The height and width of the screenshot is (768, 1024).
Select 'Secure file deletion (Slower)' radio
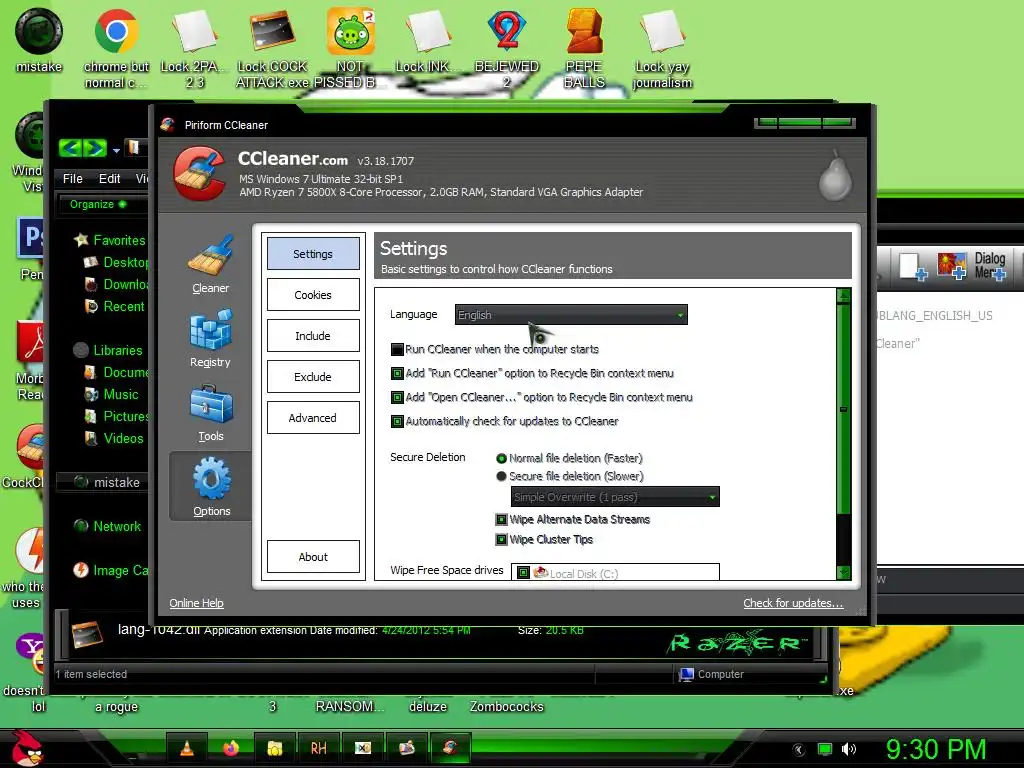(x=502, y=476)
